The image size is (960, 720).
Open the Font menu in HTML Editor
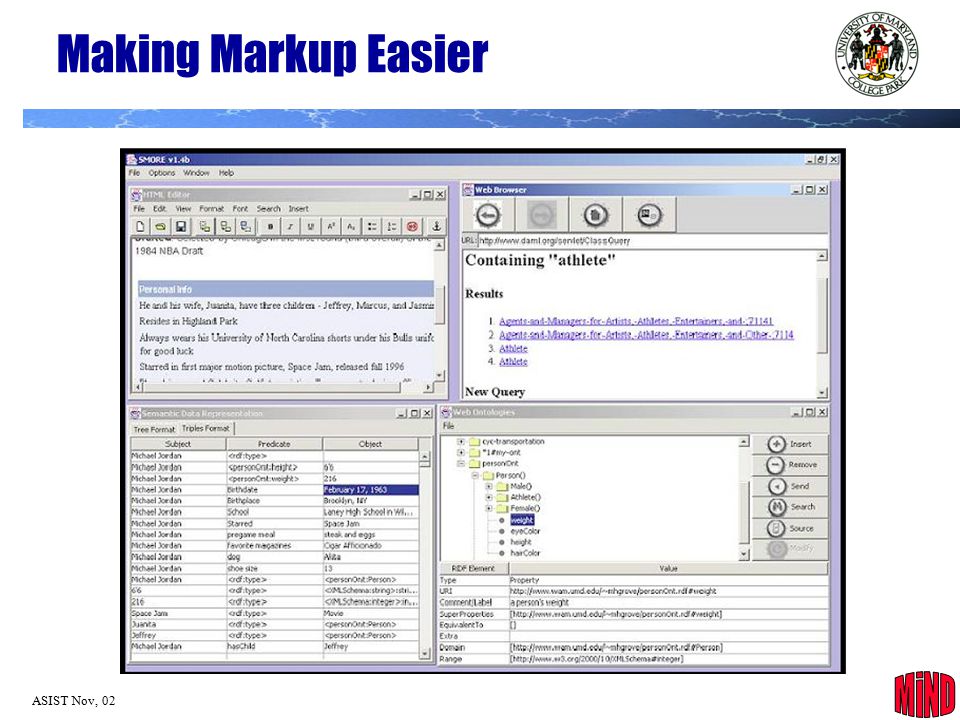[x=240, y=209]
